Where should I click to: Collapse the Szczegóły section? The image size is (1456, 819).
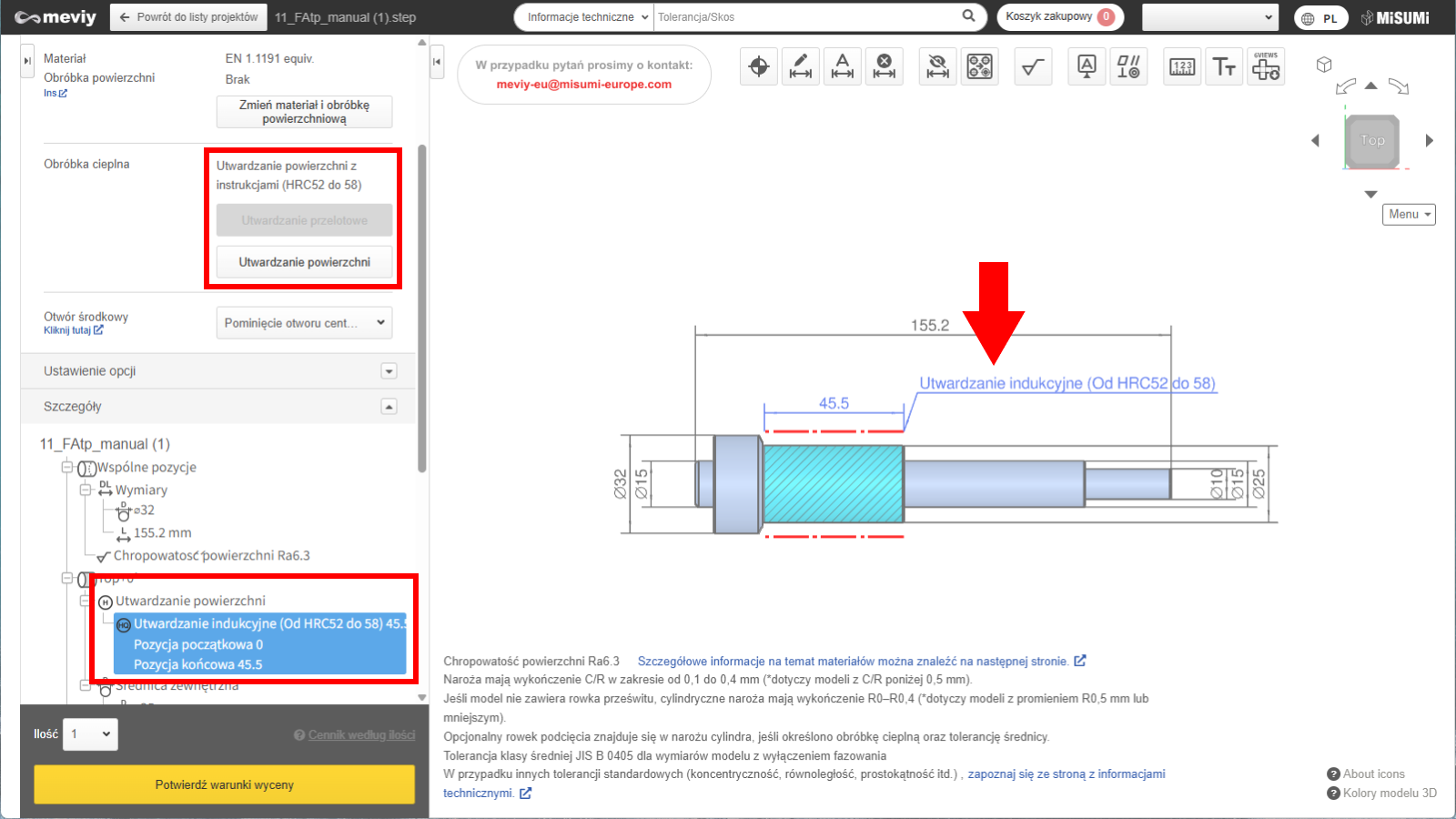tap(389, 407)
